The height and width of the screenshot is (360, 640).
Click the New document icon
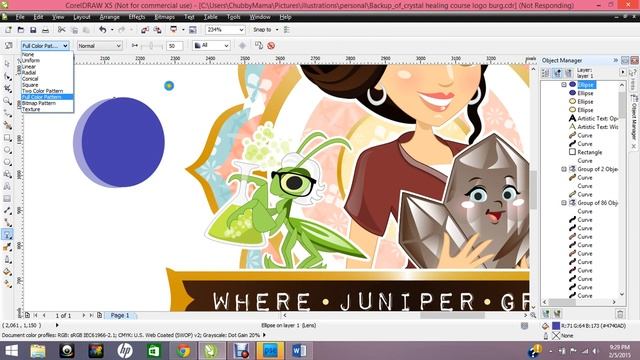(8, 30)
